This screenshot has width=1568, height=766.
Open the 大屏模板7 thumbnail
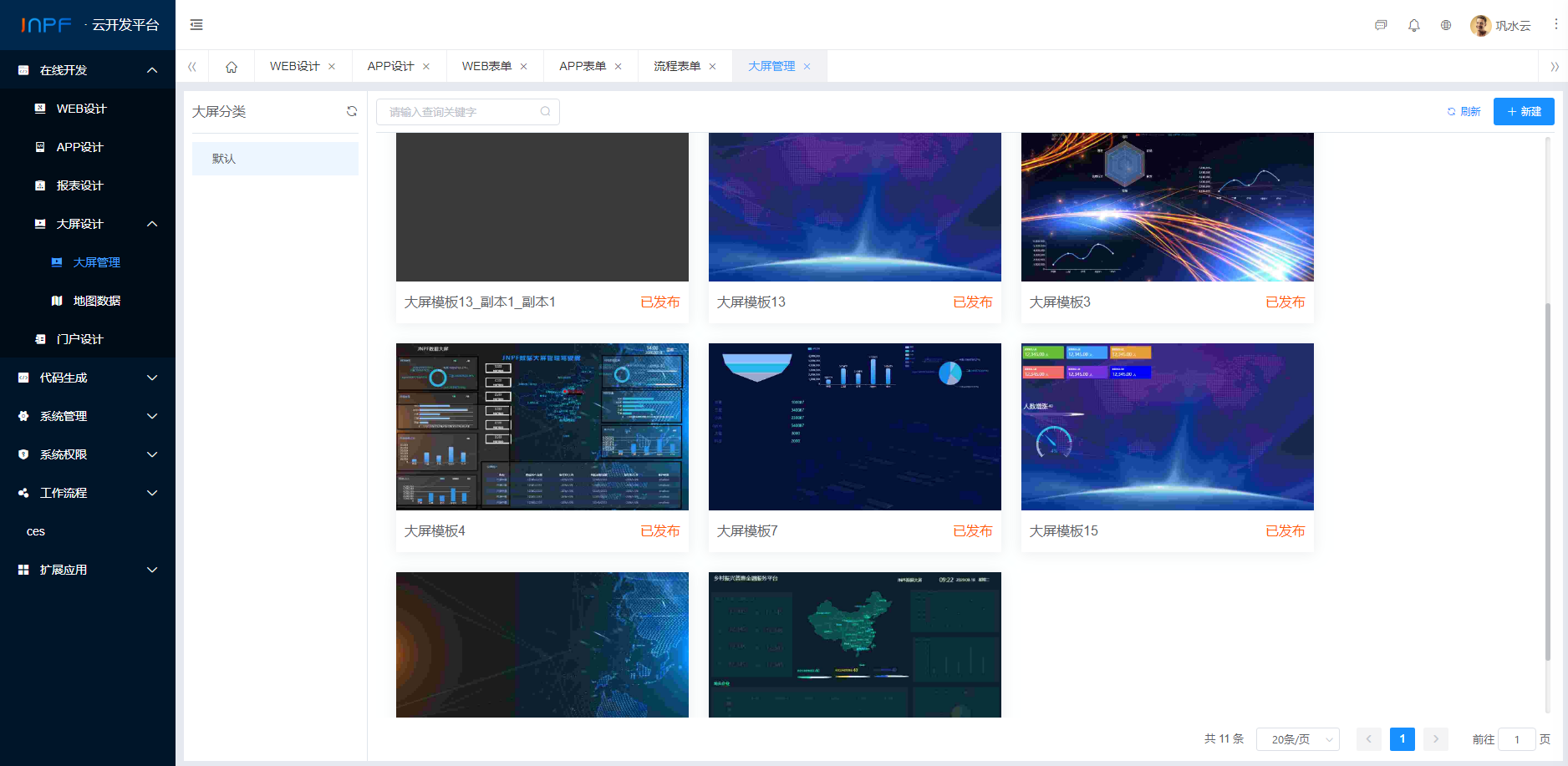pos(855,427)
